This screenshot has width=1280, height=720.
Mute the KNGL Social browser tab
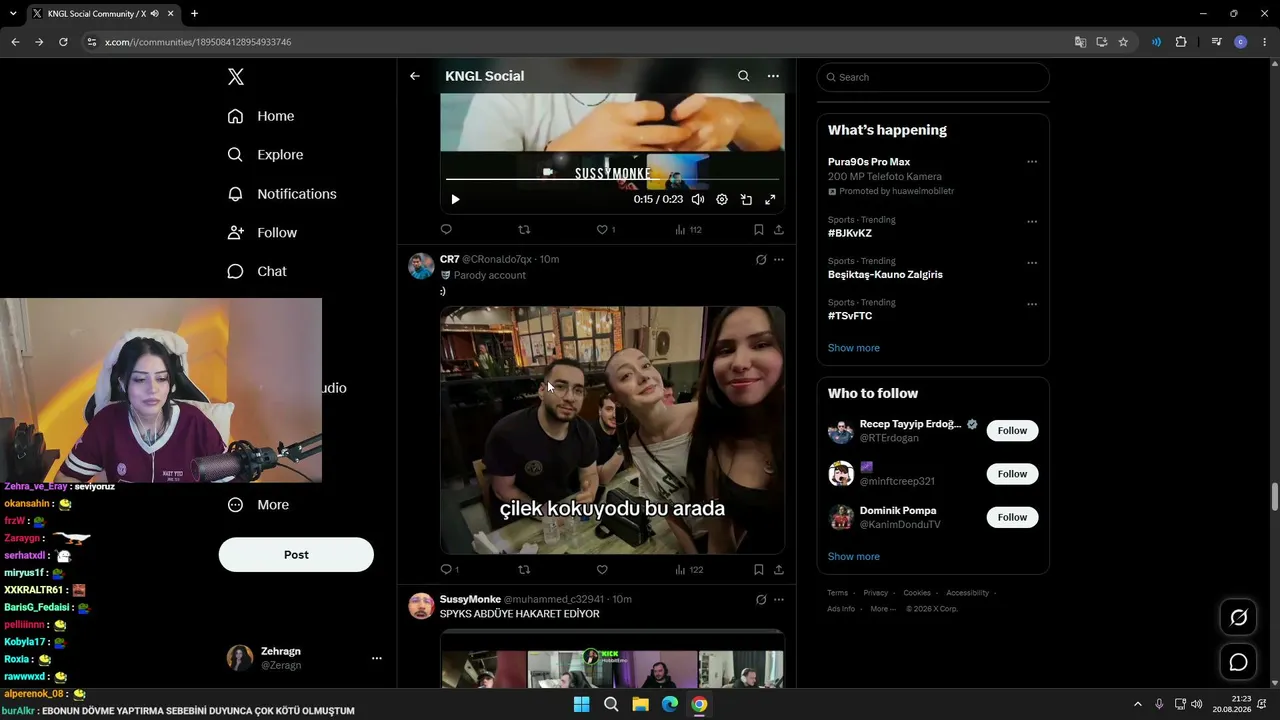pos(154,14)
